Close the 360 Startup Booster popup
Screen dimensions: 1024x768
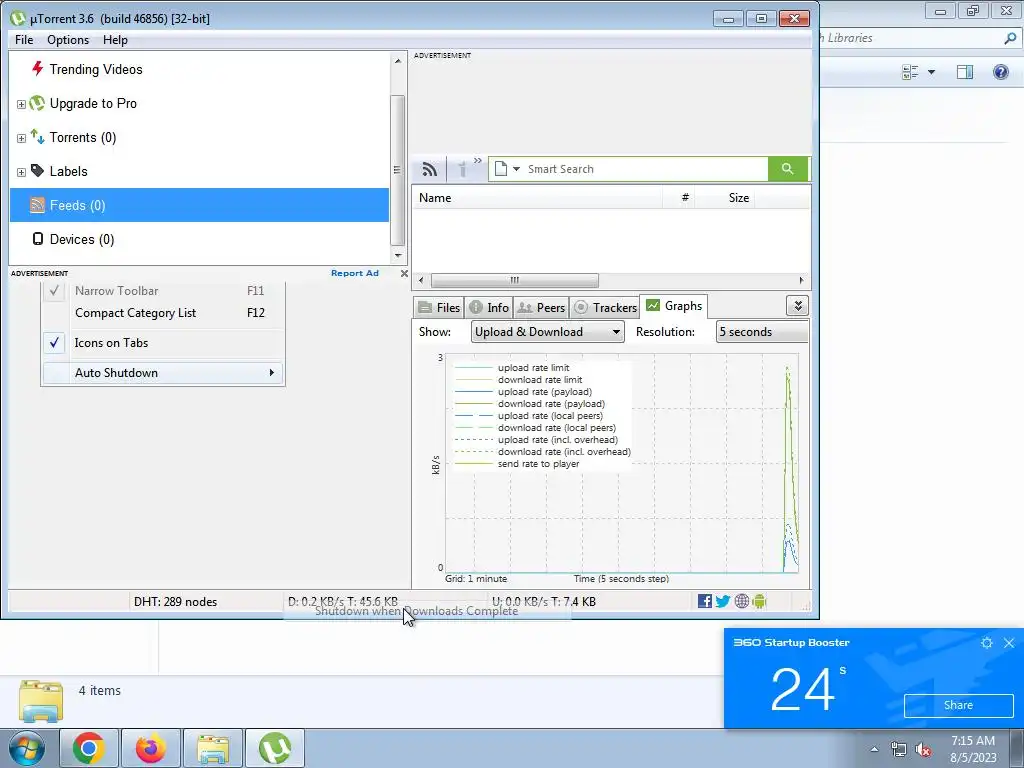click(1009, 643)
